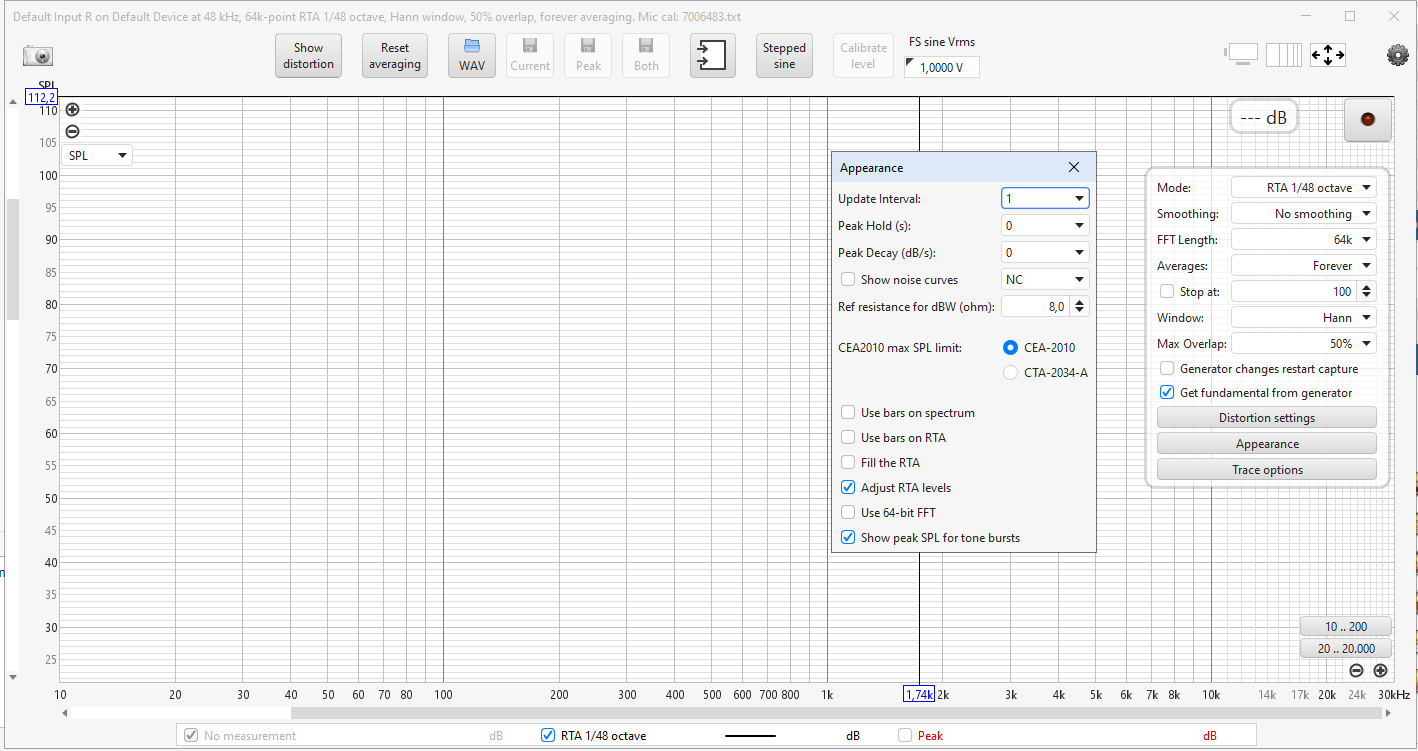Open Mode dropdown RTA 1/48 octave

pos(1304,188)
